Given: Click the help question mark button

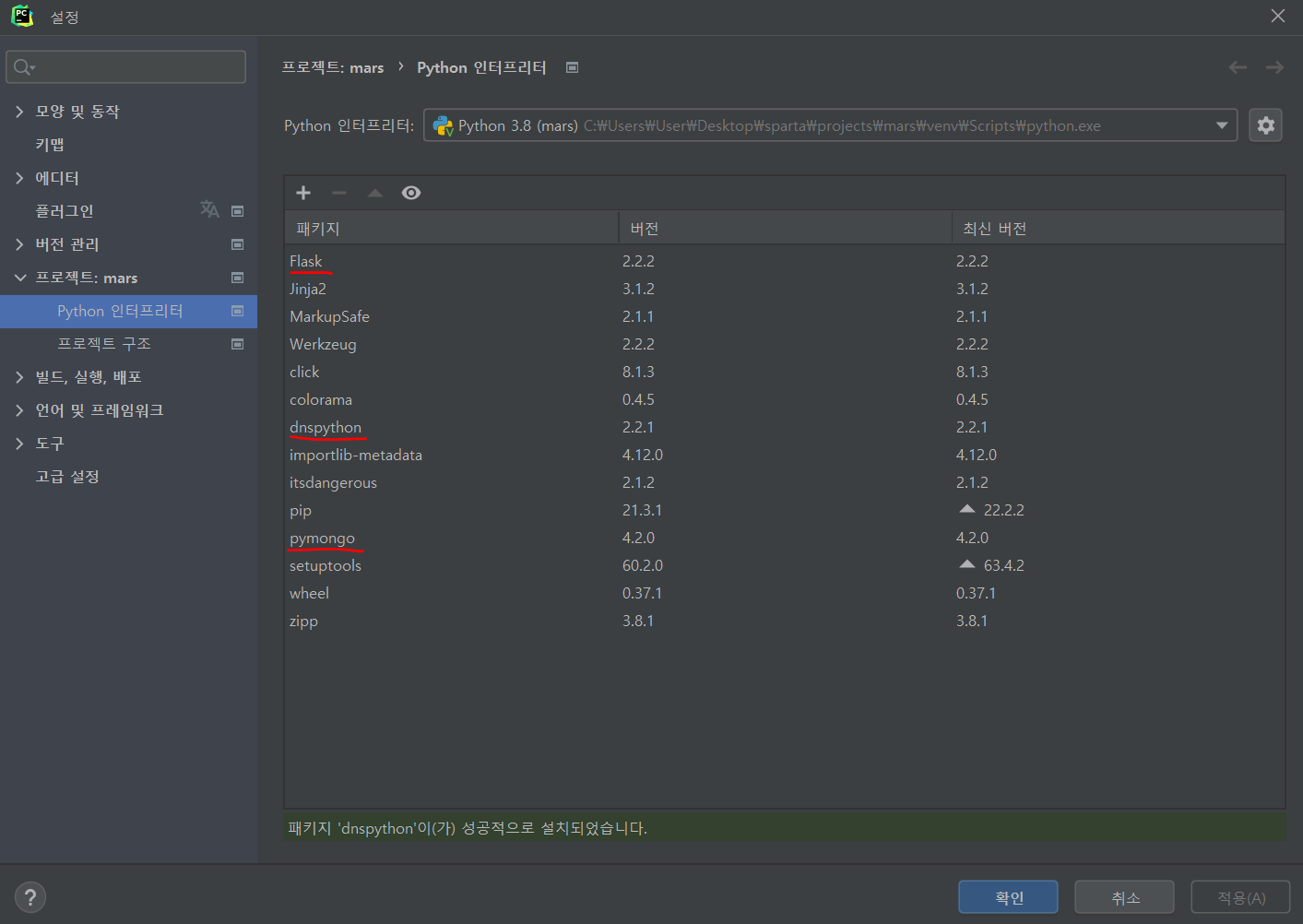Looking at the screenshot, I should [x=30, y=897].
